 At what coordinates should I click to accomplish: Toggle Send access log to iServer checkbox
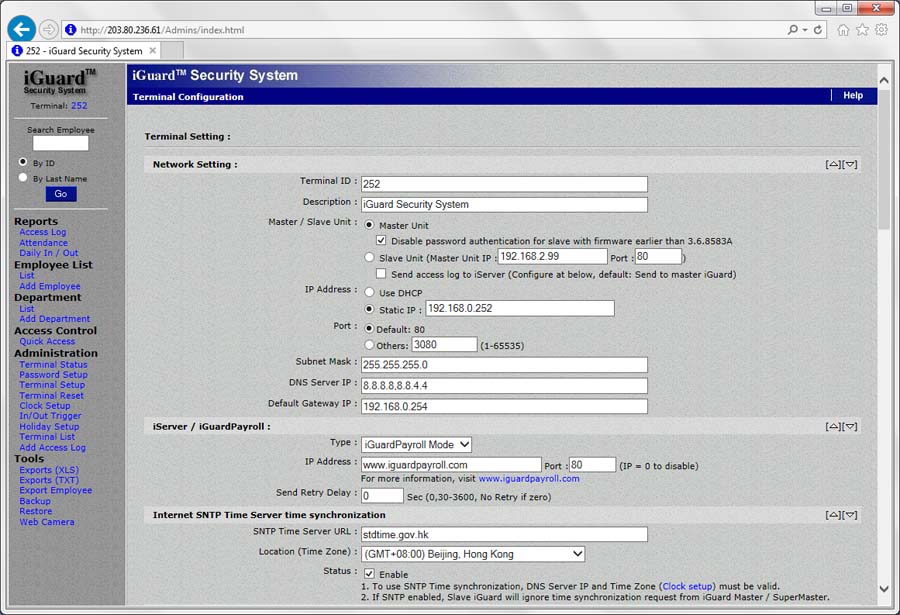click(x=381, y=274)
